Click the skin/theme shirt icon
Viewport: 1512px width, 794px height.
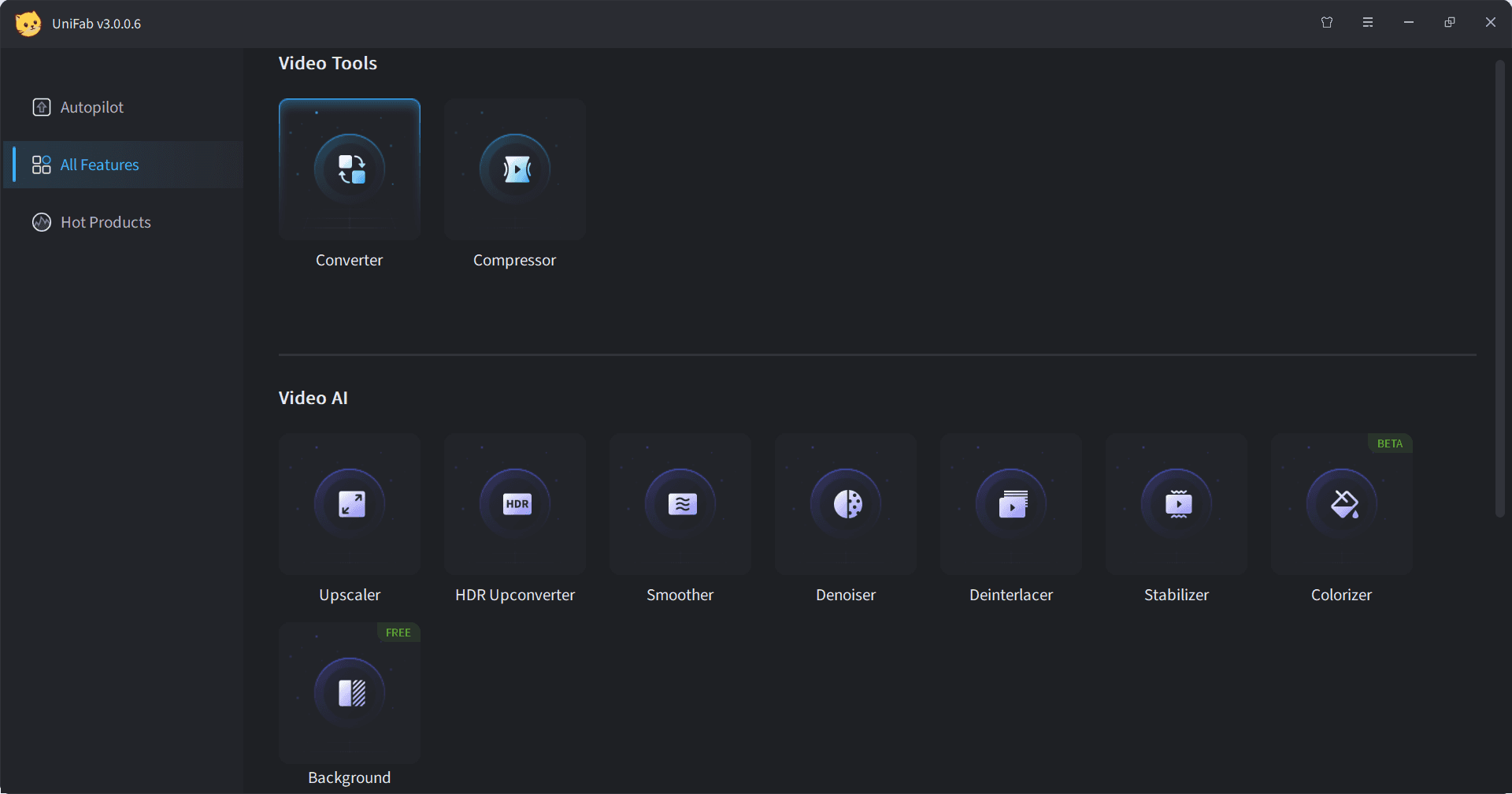pyautogui.click(x=1327, y=23)
